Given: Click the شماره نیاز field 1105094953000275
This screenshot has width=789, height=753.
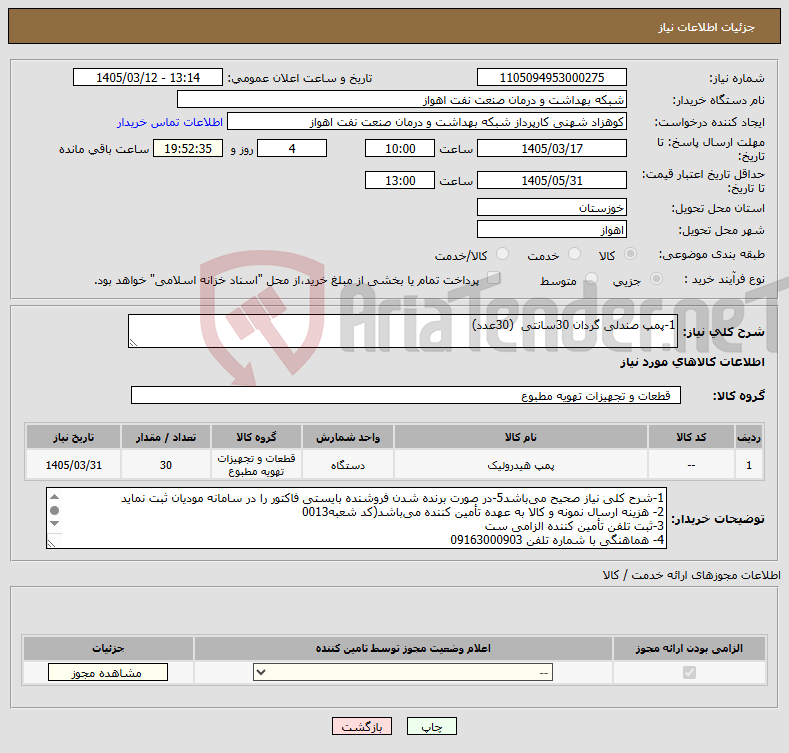Looking at the screenshot, I should click(551, 78).
